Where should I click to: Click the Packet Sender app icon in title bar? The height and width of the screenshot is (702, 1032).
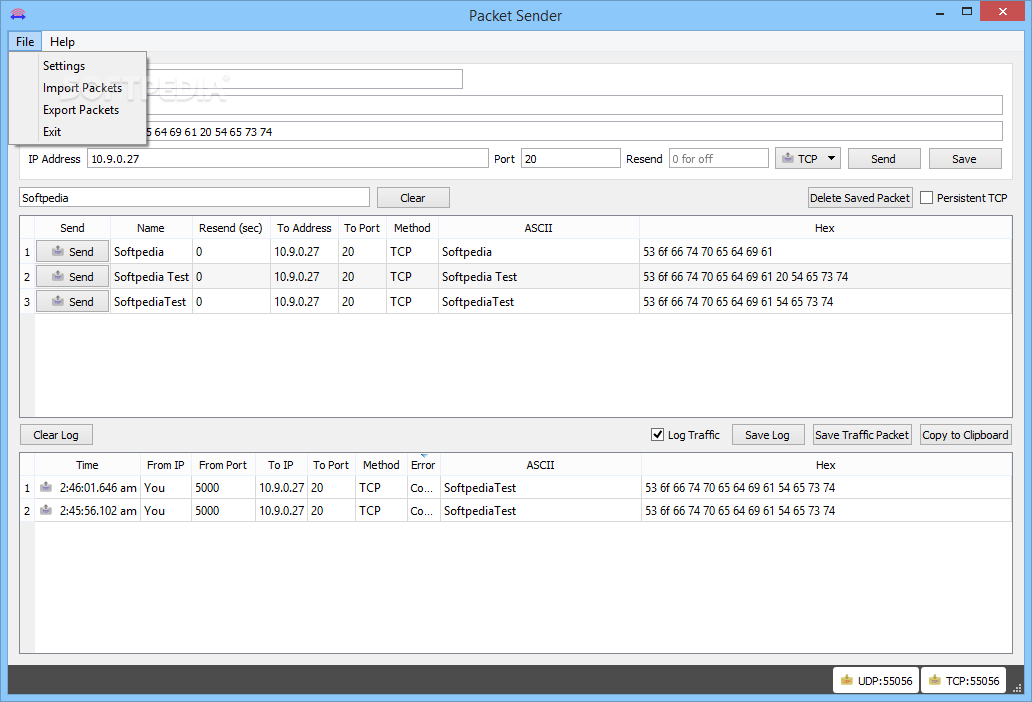point(18,14)
